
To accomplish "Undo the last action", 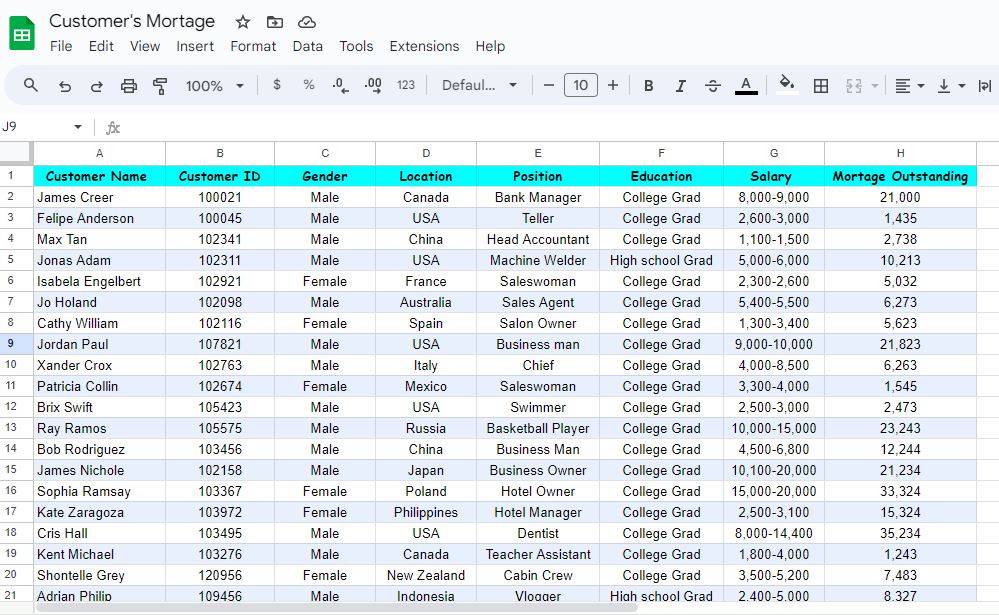I will click(x=64, y=85).
